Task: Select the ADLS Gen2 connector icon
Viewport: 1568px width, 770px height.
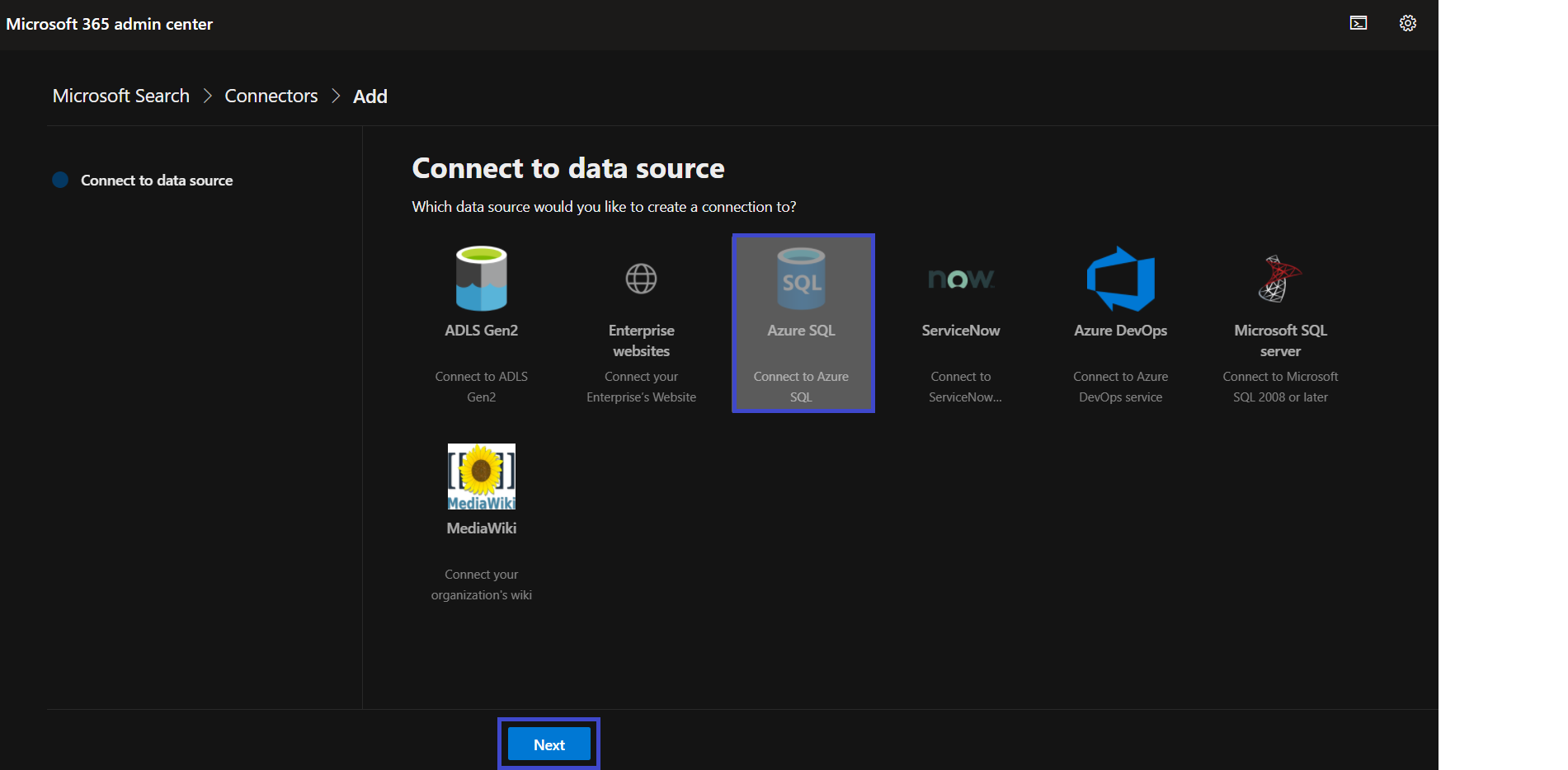Action: [x=481, y=278]
